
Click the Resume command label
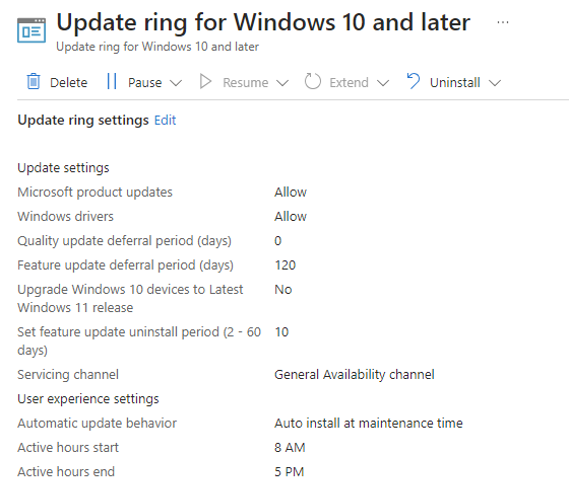(246, 83)
